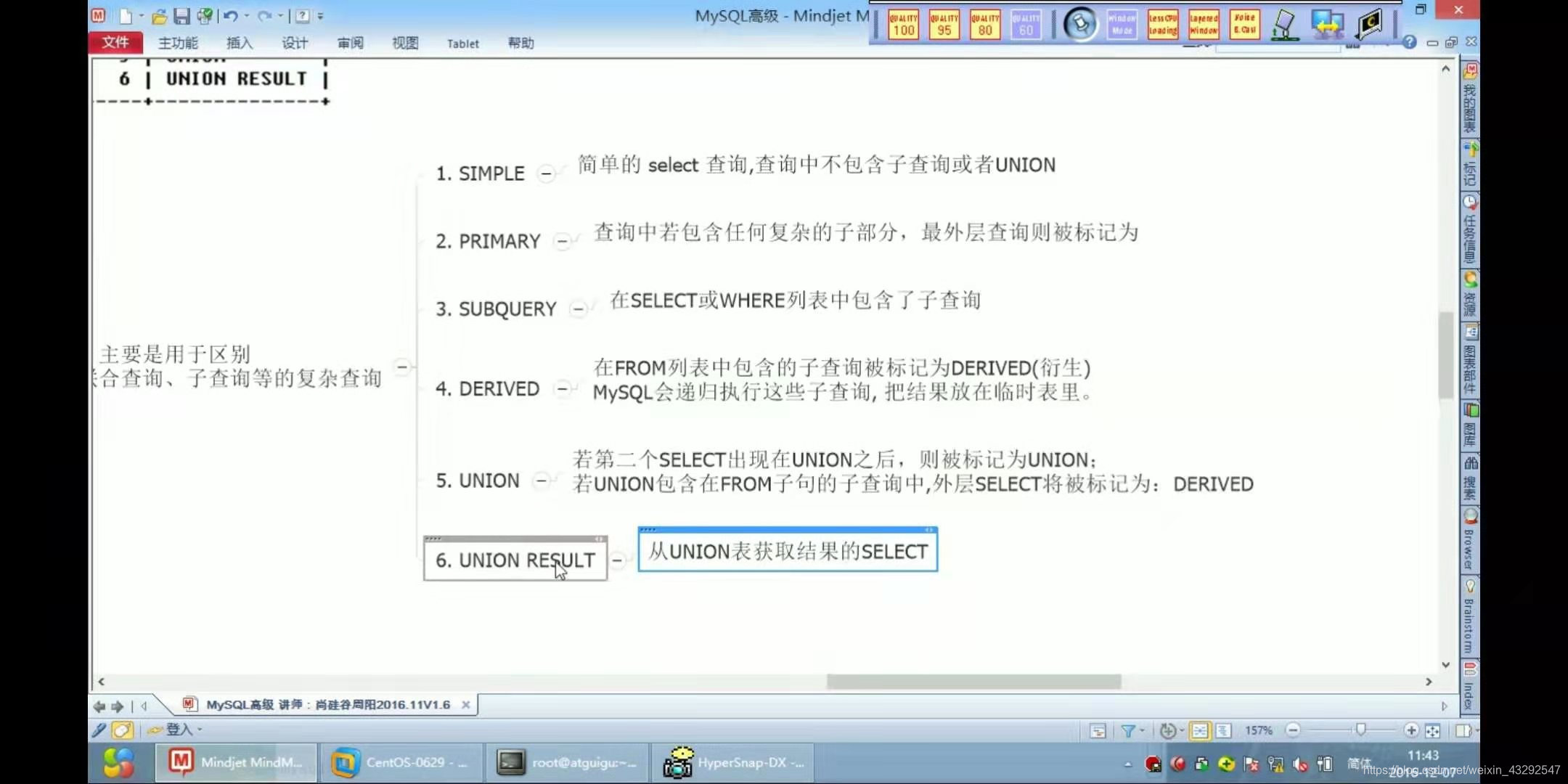Click the print icon with green check
The width and height of the screenshot is (1568, 784).
pos(205,15)
